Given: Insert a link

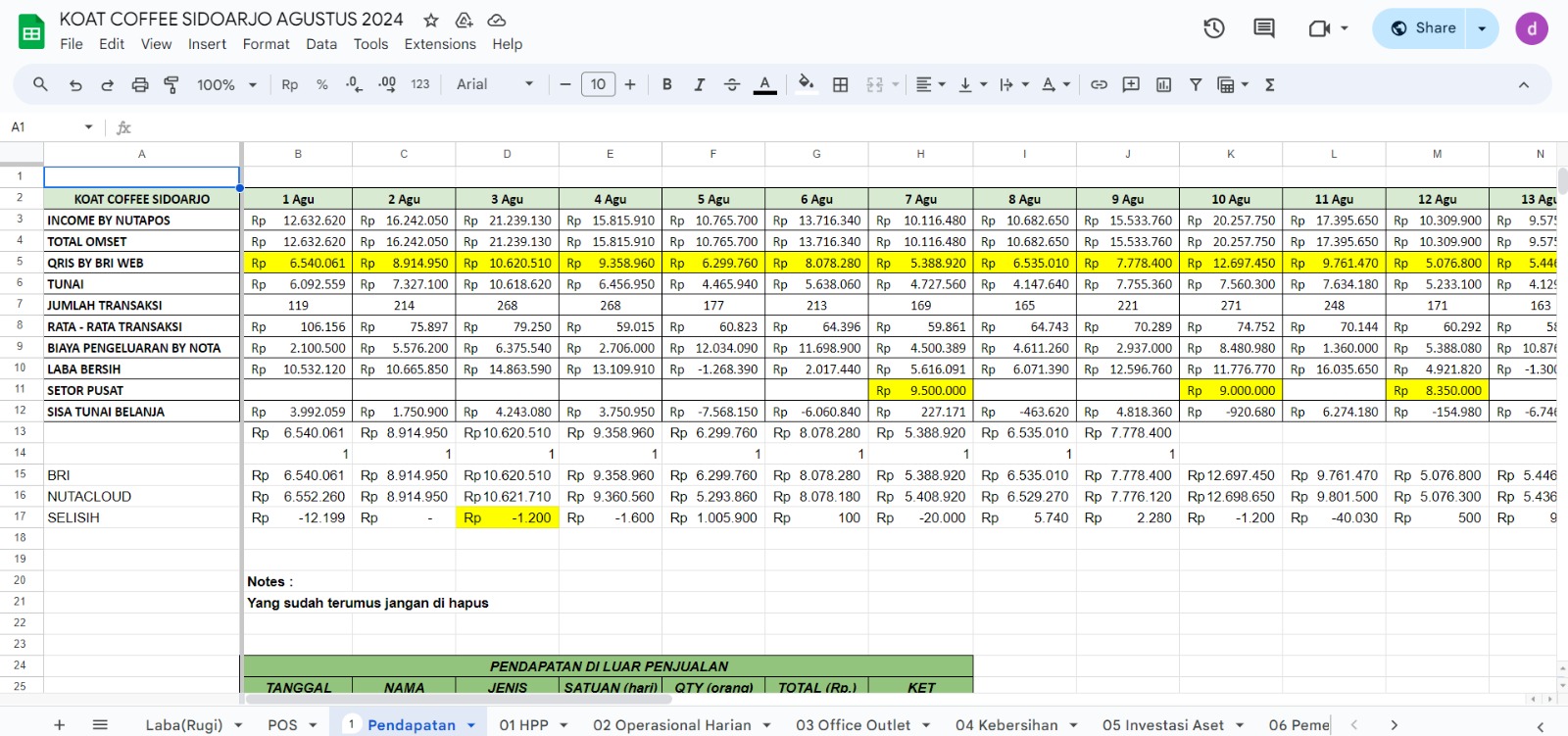Looking at the screenshot, I should click(1100, 84).
